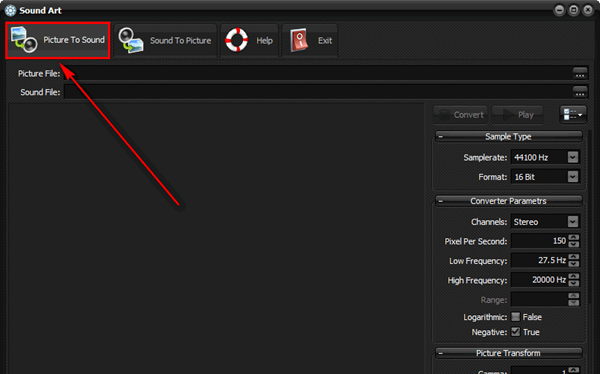Click the Sound Art app icon in title bar

click(10, 10)
